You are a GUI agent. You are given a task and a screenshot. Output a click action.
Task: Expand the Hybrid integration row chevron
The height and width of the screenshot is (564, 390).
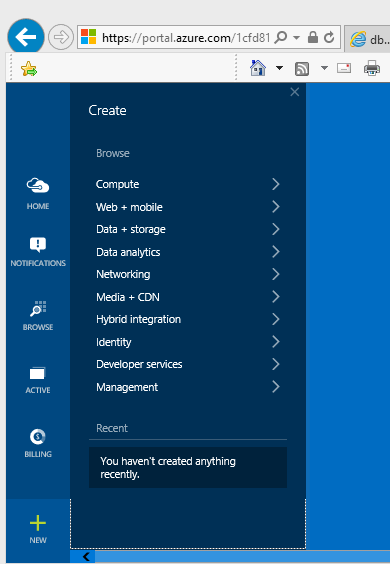pyautogui.click(x=276, y=319)
